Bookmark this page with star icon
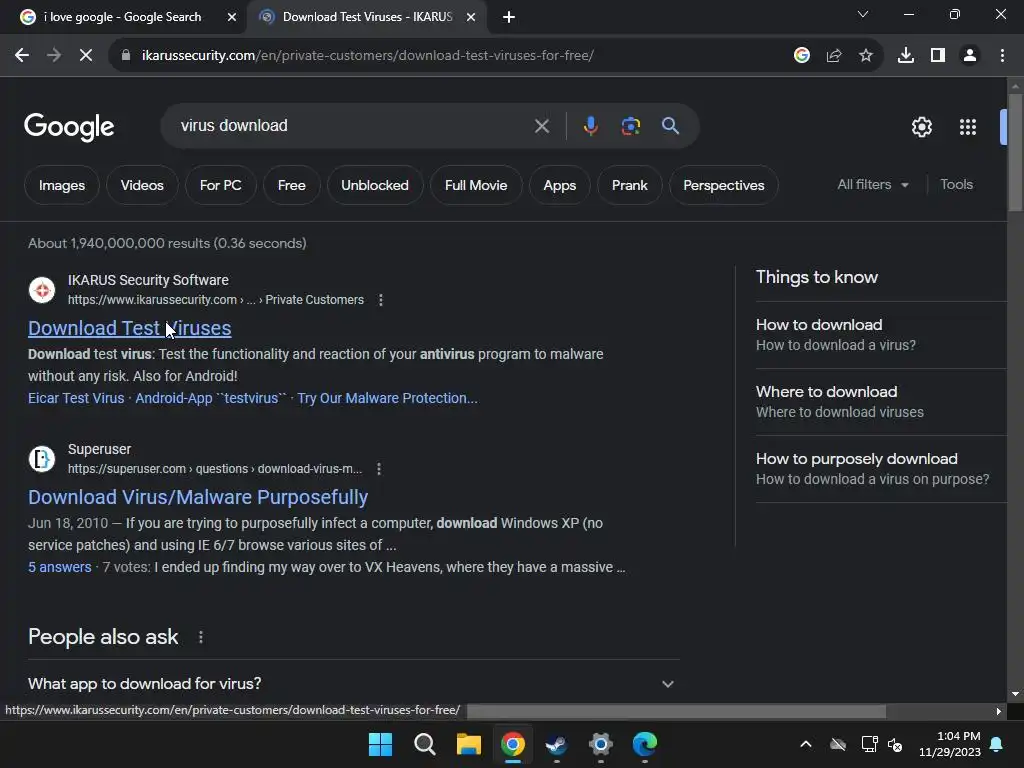The width and height of the screenshot is (1024, 768). click(x=865, y=56)
